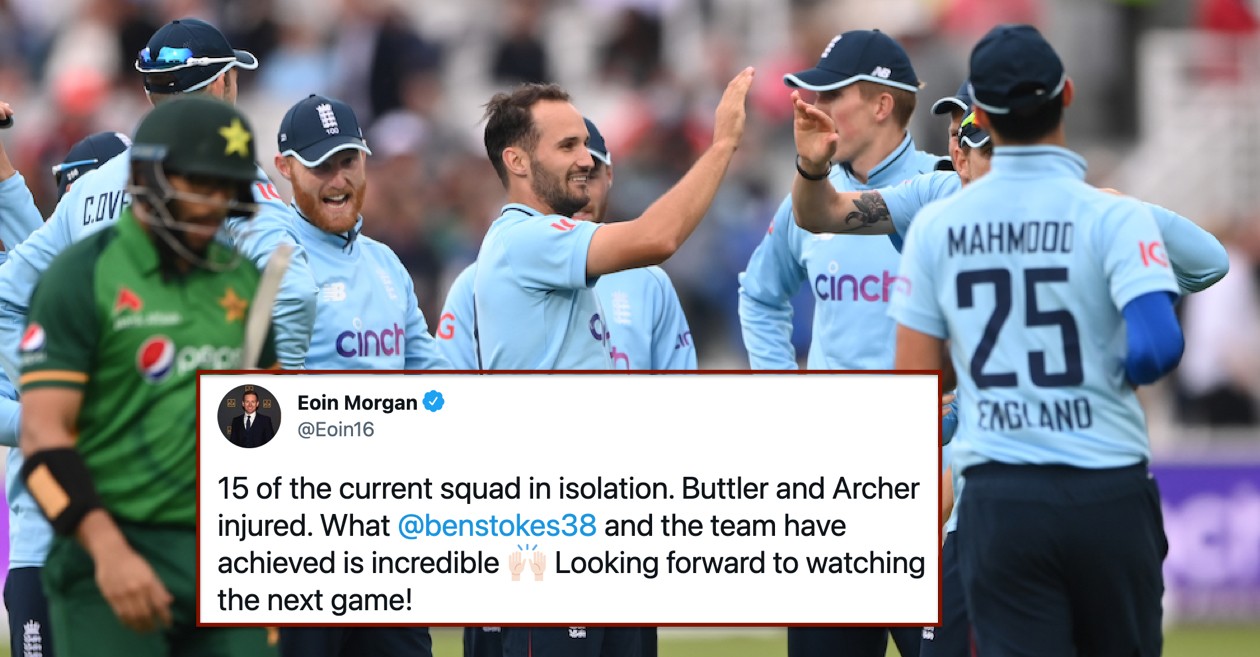Click the forearm tattoo of high-fiving player

click(867, 211)
